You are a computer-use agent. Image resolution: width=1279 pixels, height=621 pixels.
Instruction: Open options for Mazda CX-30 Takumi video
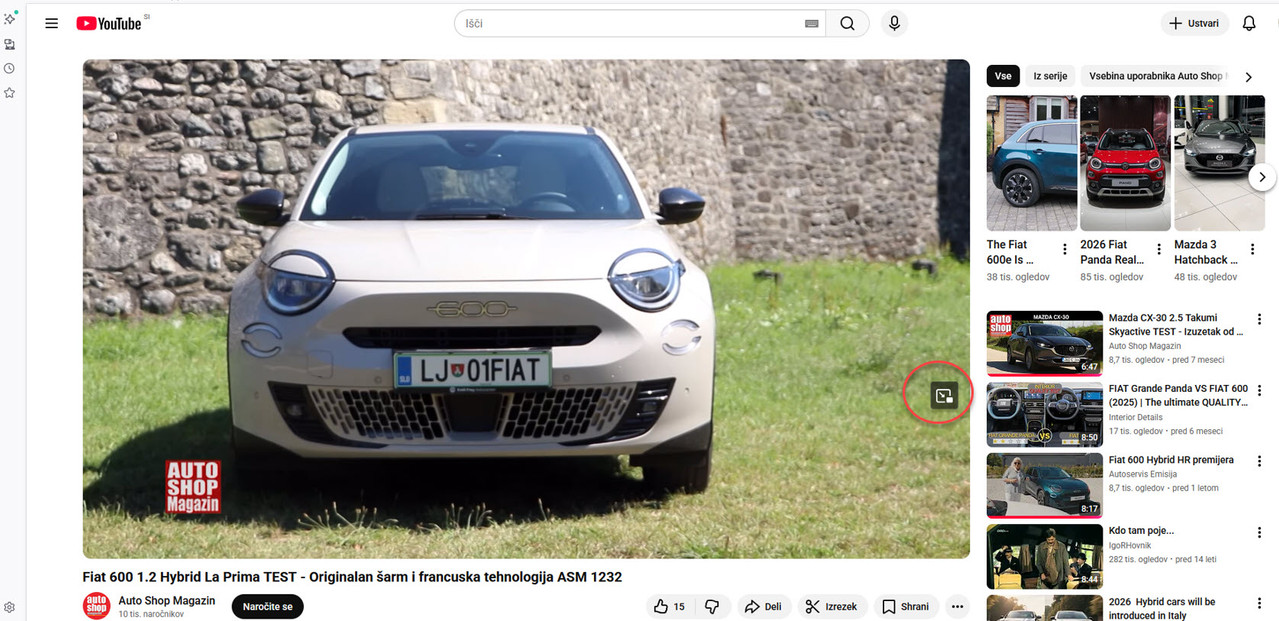[1259, 320]
